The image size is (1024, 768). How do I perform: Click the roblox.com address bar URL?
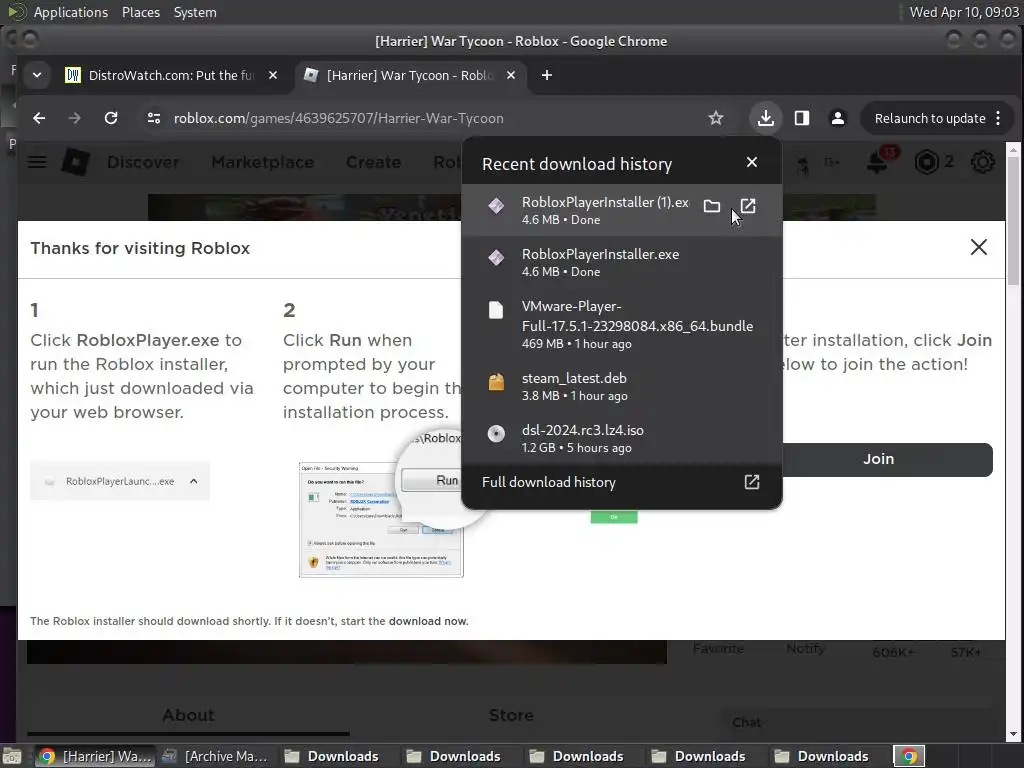[338, 118]
